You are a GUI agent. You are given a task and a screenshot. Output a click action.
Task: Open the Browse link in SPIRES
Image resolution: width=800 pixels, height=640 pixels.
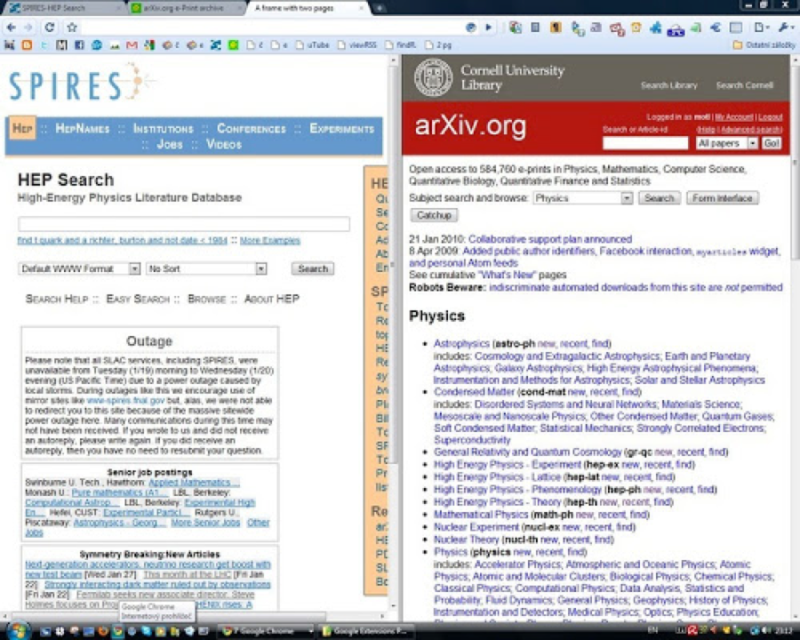[207, 299]
